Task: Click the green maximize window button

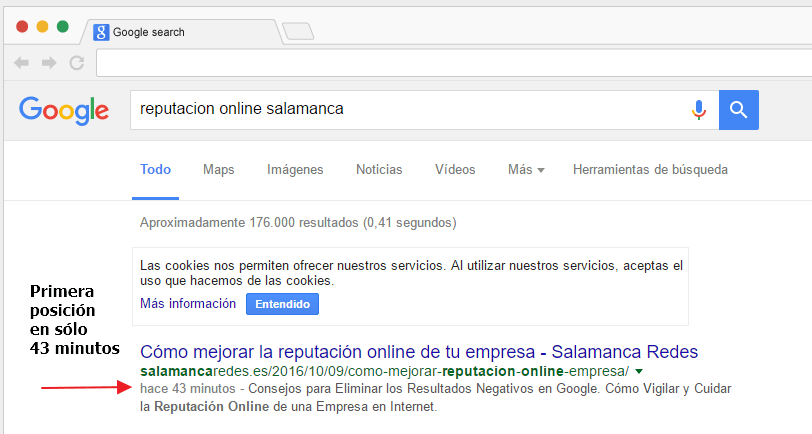Action: (x=63, y=26)
